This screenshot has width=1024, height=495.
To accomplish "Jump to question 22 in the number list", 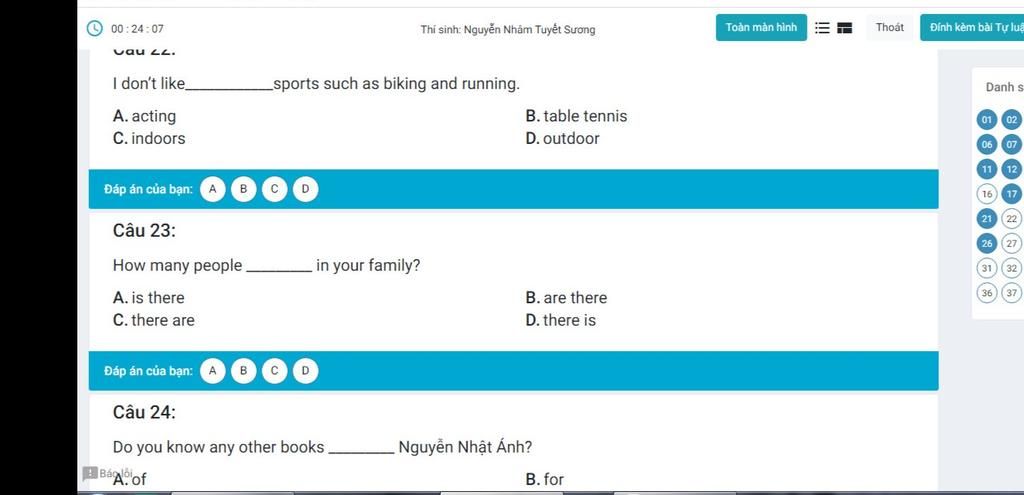I will click(1012, 219).
